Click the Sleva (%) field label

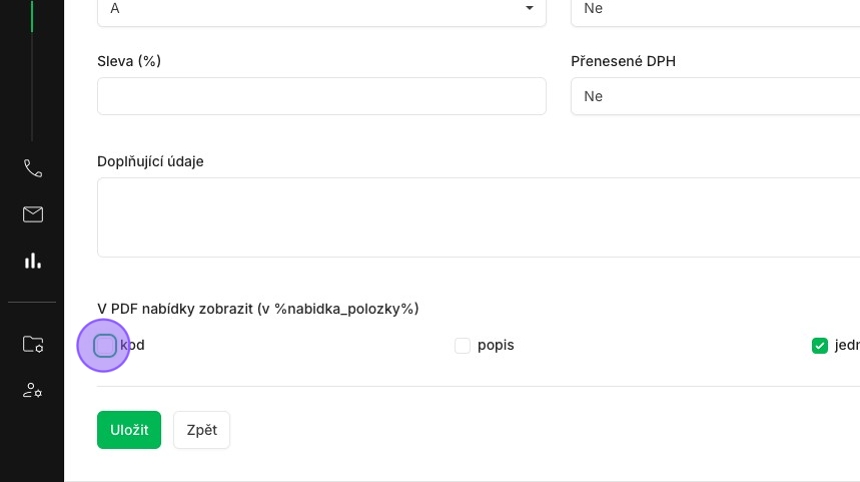point(129,61)
